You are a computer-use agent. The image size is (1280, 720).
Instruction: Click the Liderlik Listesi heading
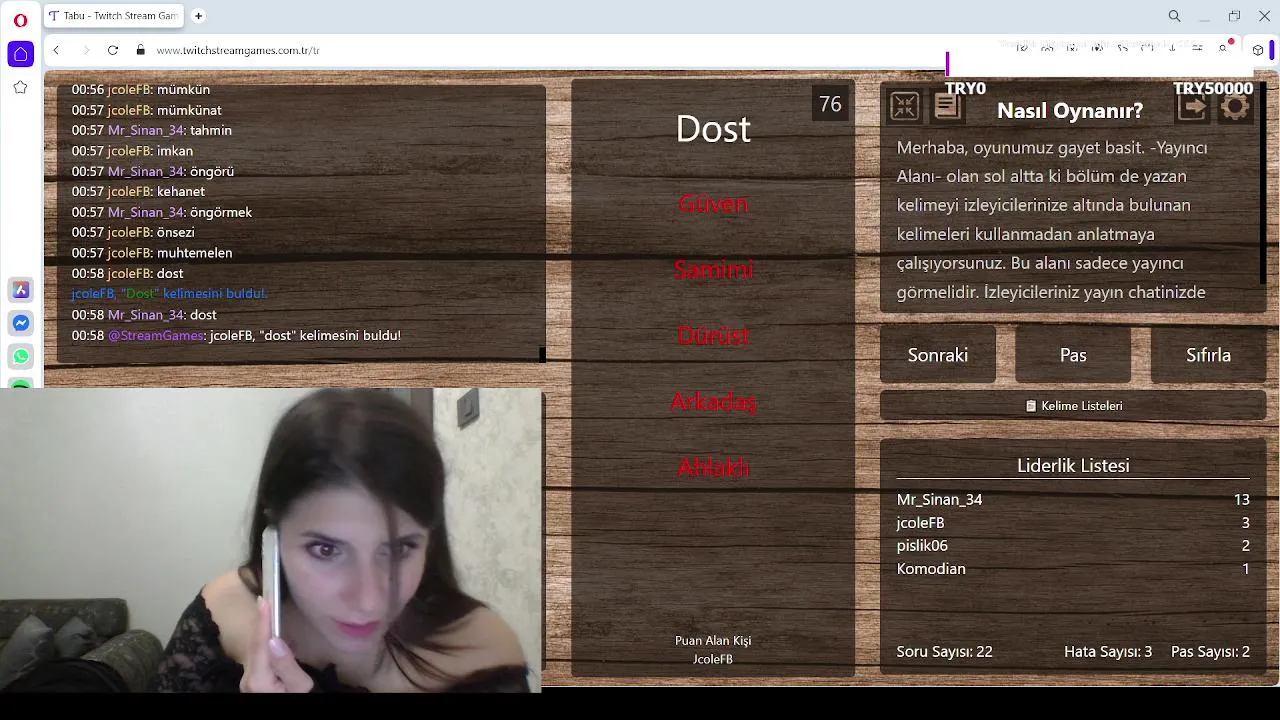coord(1073,466)
